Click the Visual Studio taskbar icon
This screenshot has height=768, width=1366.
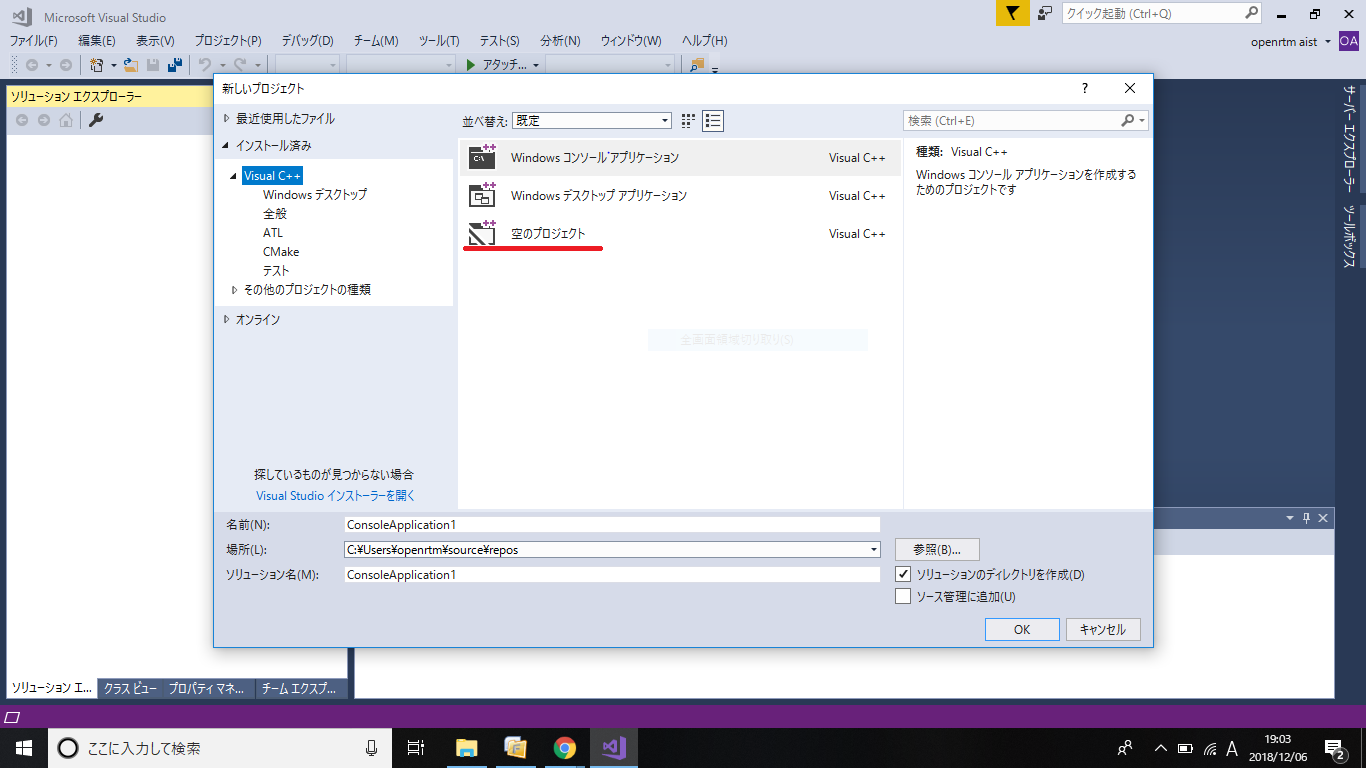tap(614, 748)
